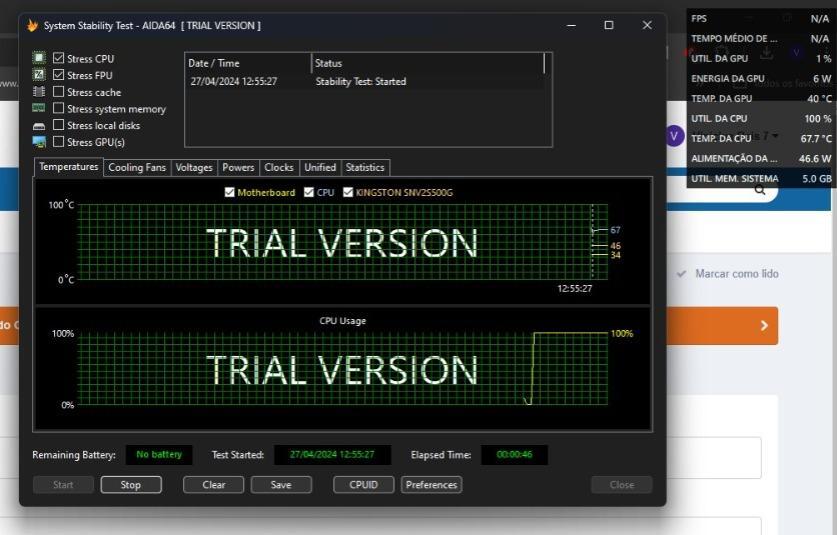Click the chevron arrow on orange banner

pos(764,325)
